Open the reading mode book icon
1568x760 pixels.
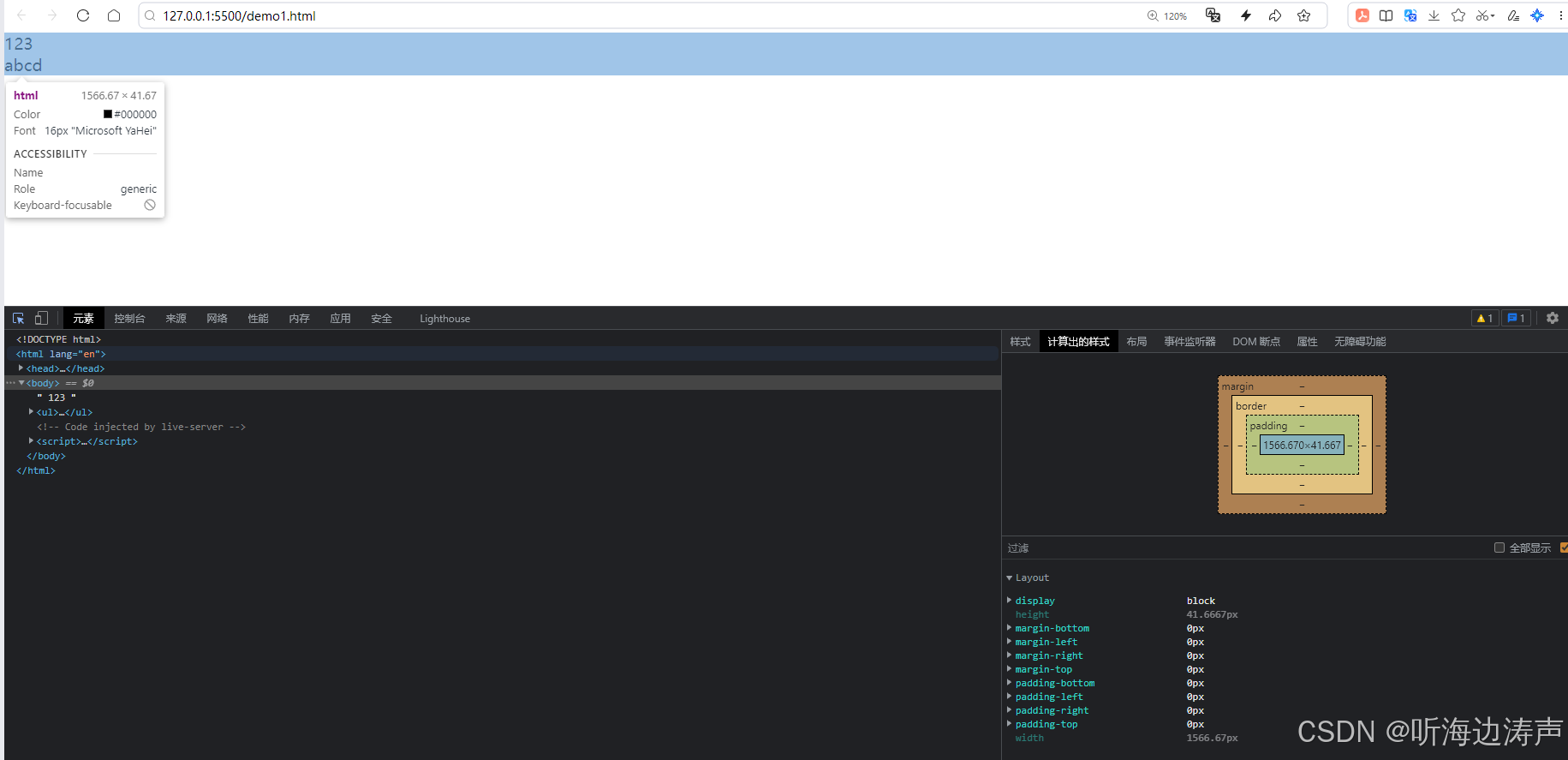1386,15
